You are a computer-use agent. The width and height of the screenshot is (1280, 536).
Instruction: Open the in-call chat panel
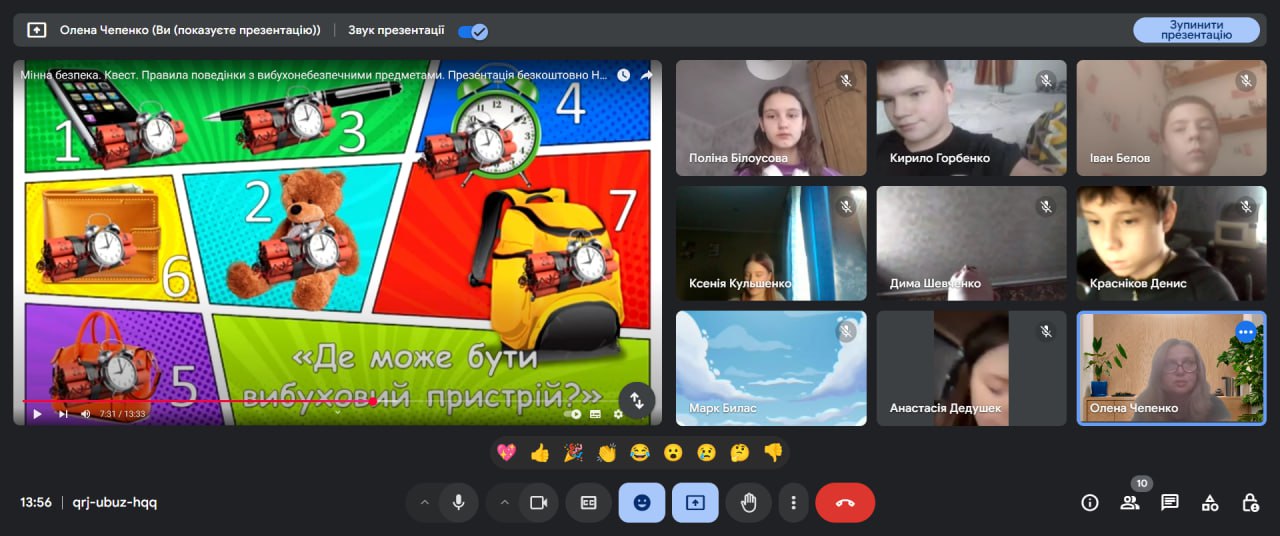coord(1169,503)
